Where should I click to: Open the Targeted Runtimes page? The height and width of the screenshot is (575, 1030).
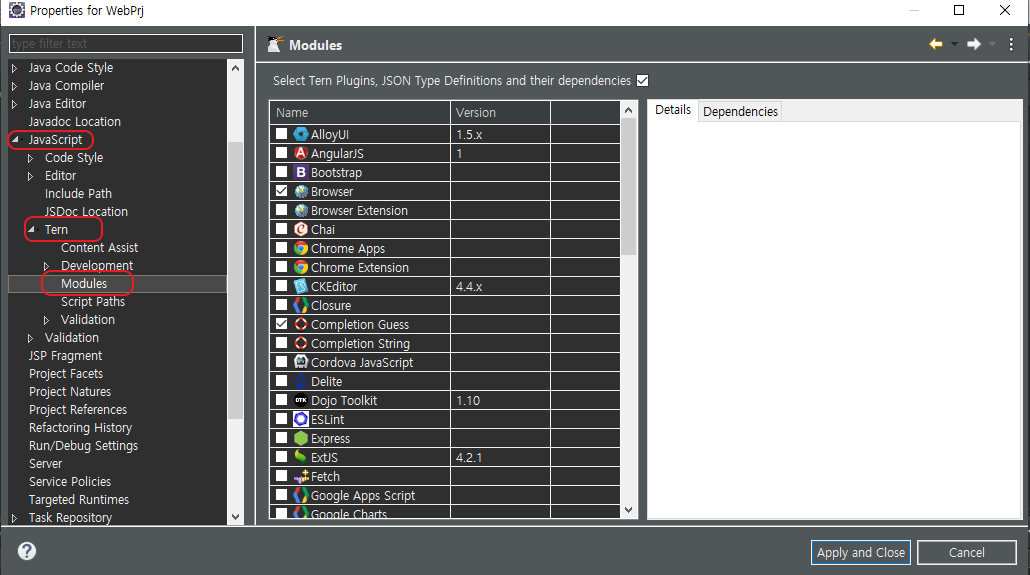(x=79, y=499)
